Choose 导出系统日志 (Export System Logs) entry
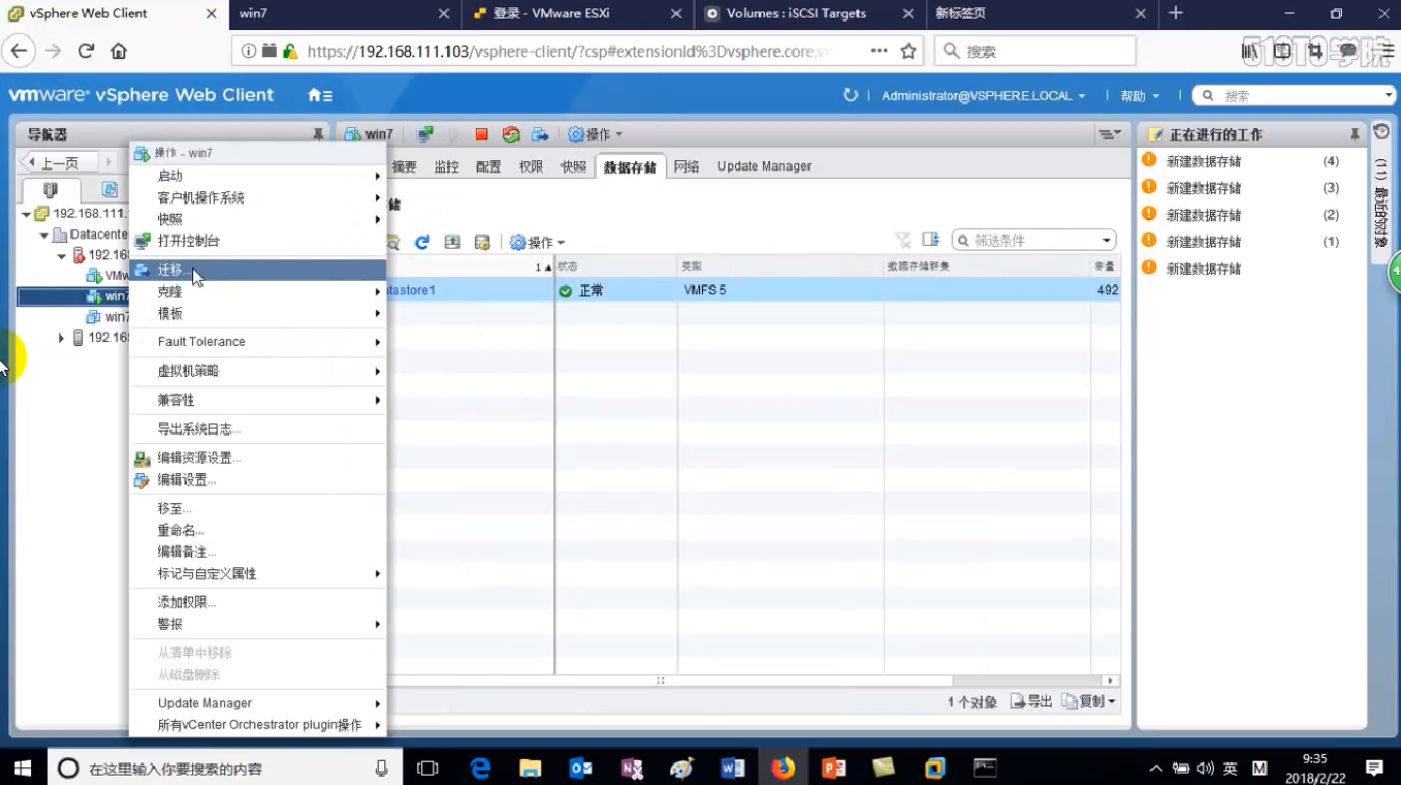Screen dimensions: 1401x785 (258, 429)
